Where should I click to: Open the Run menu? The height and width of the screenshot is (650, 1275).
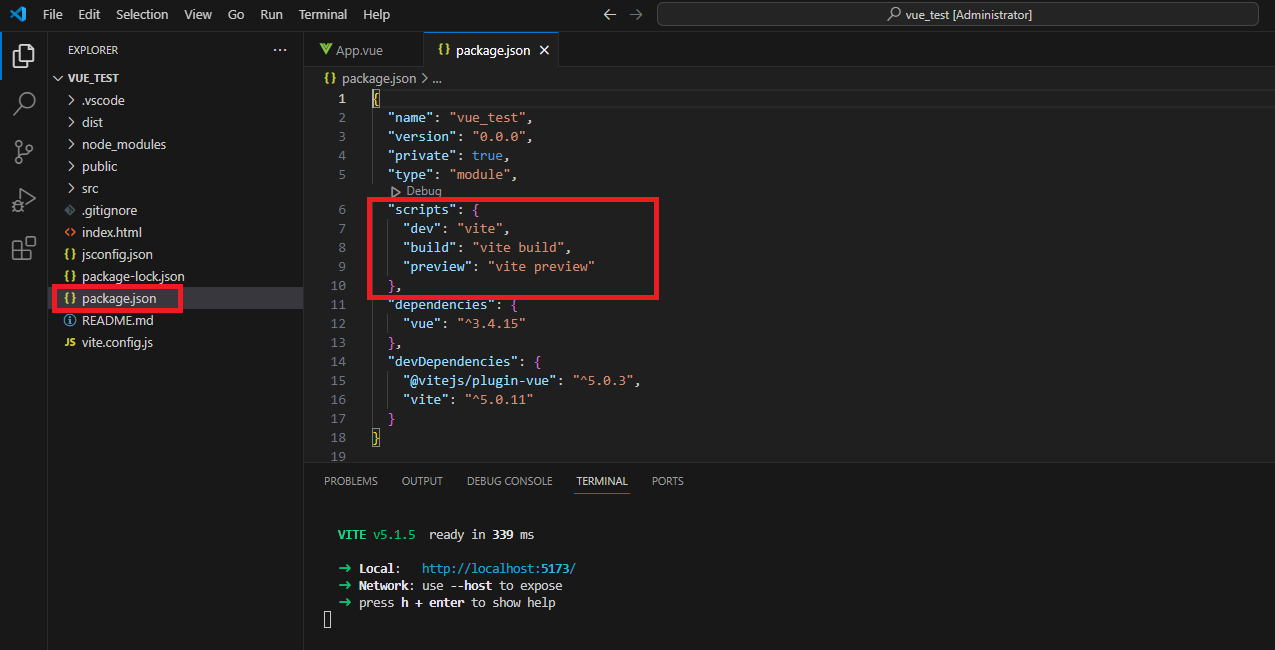coord(271,14)
